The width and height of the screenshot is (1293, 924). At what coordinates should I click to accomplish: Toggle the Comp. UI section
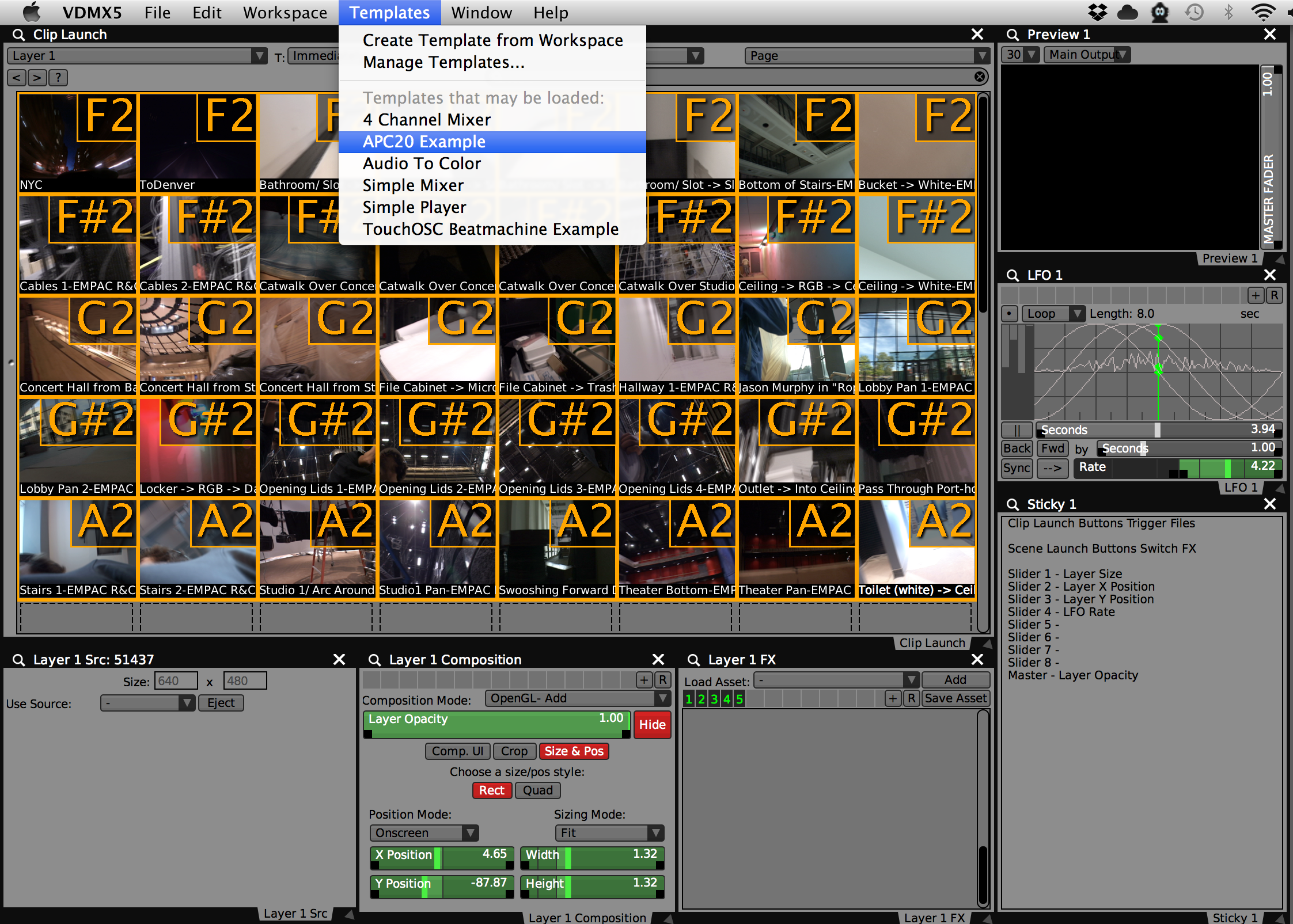click(457, 751)
